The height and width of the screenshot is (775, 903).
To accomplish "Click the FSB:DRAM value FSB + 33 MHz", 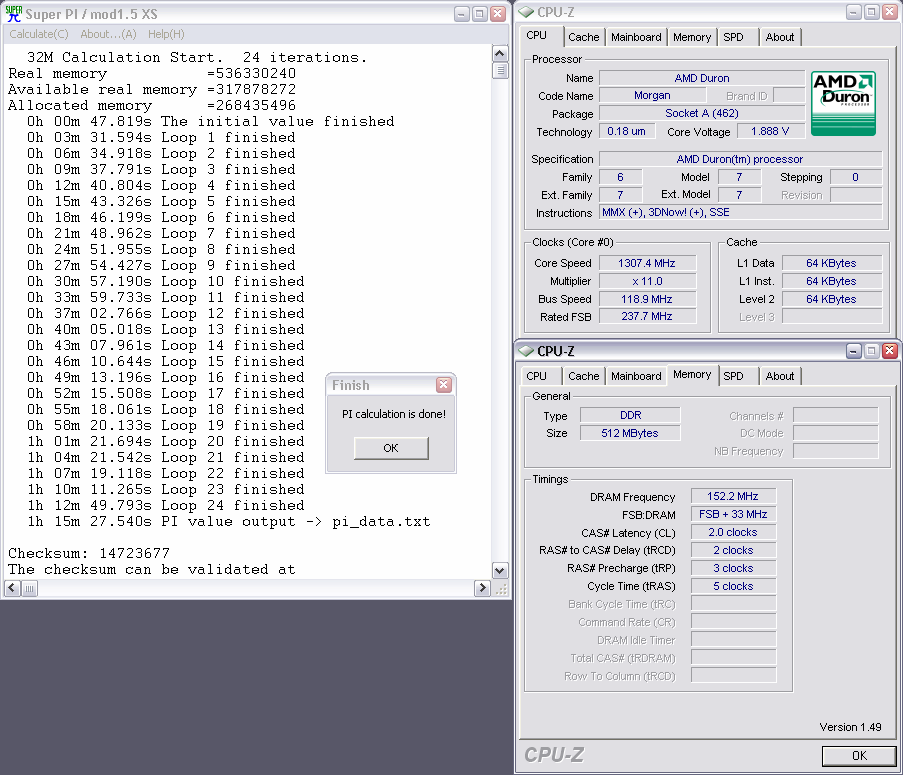I will [x=733, y=514].
